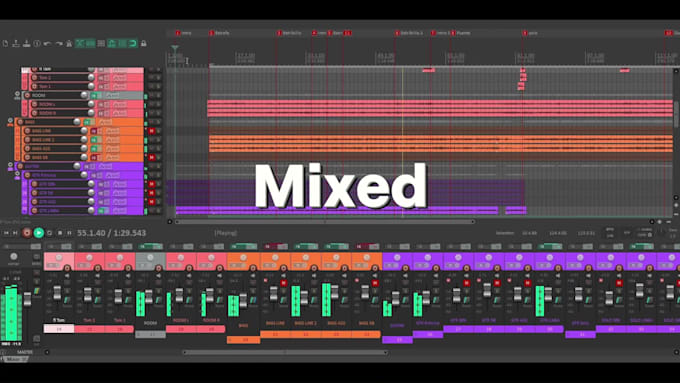Collapse the ROOM folder track
The width and height of the screenshot is (680, 383).
[17, 94]
